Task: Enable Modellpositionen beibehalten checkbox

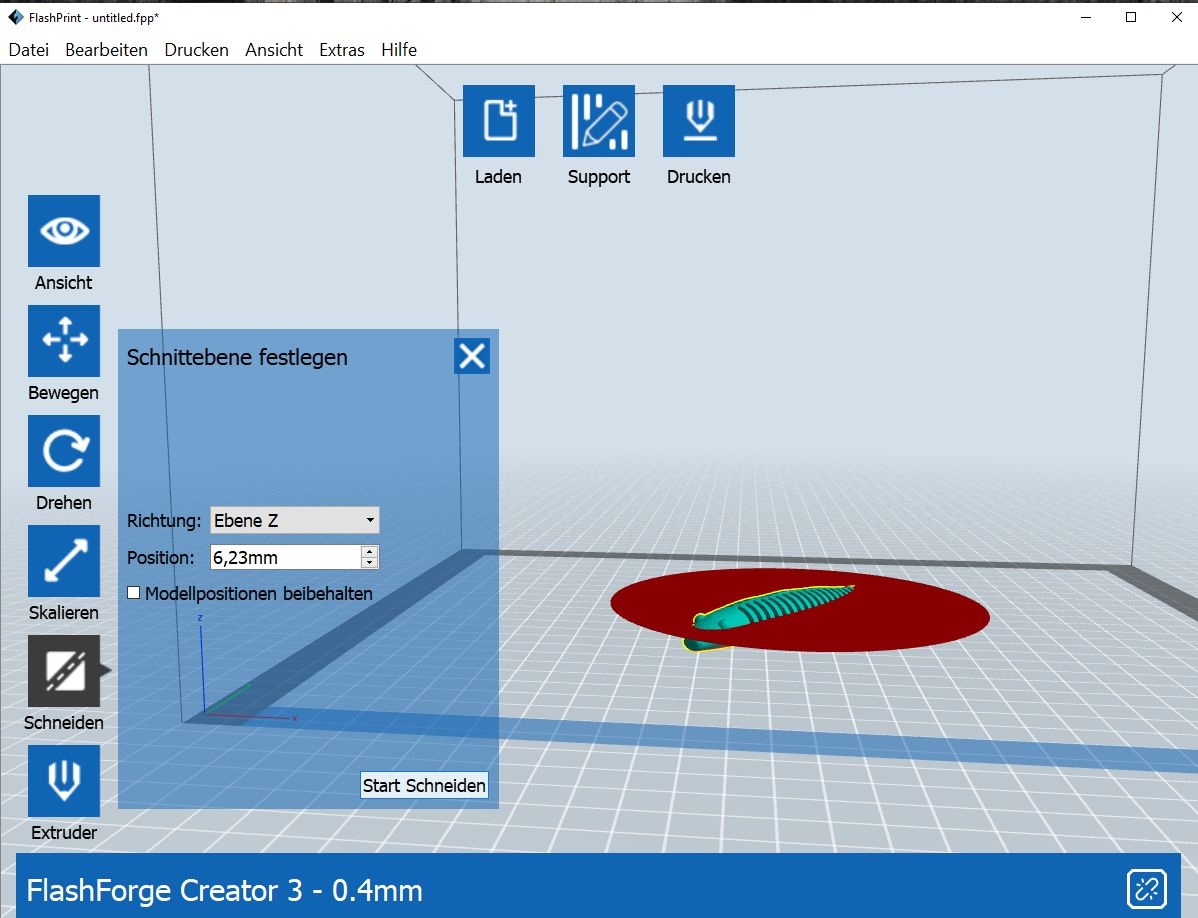Action: (134, 593)
